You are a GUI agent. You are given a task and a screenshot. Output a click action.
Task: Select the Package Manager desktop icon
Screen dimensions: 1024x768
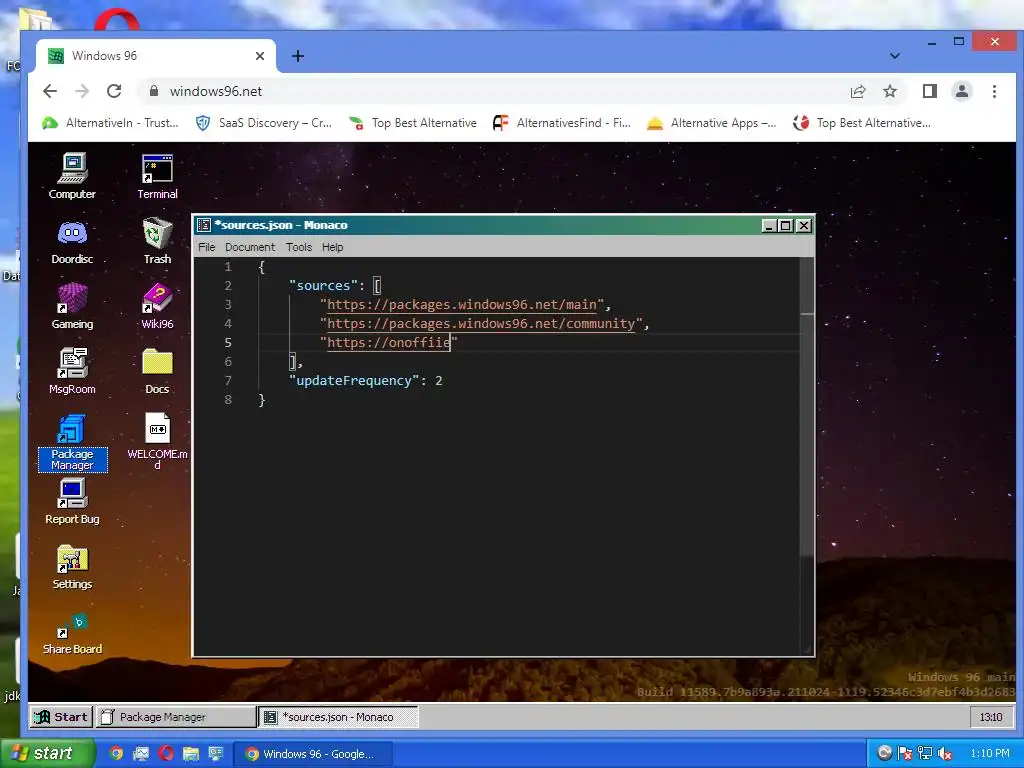pos(72,442)
